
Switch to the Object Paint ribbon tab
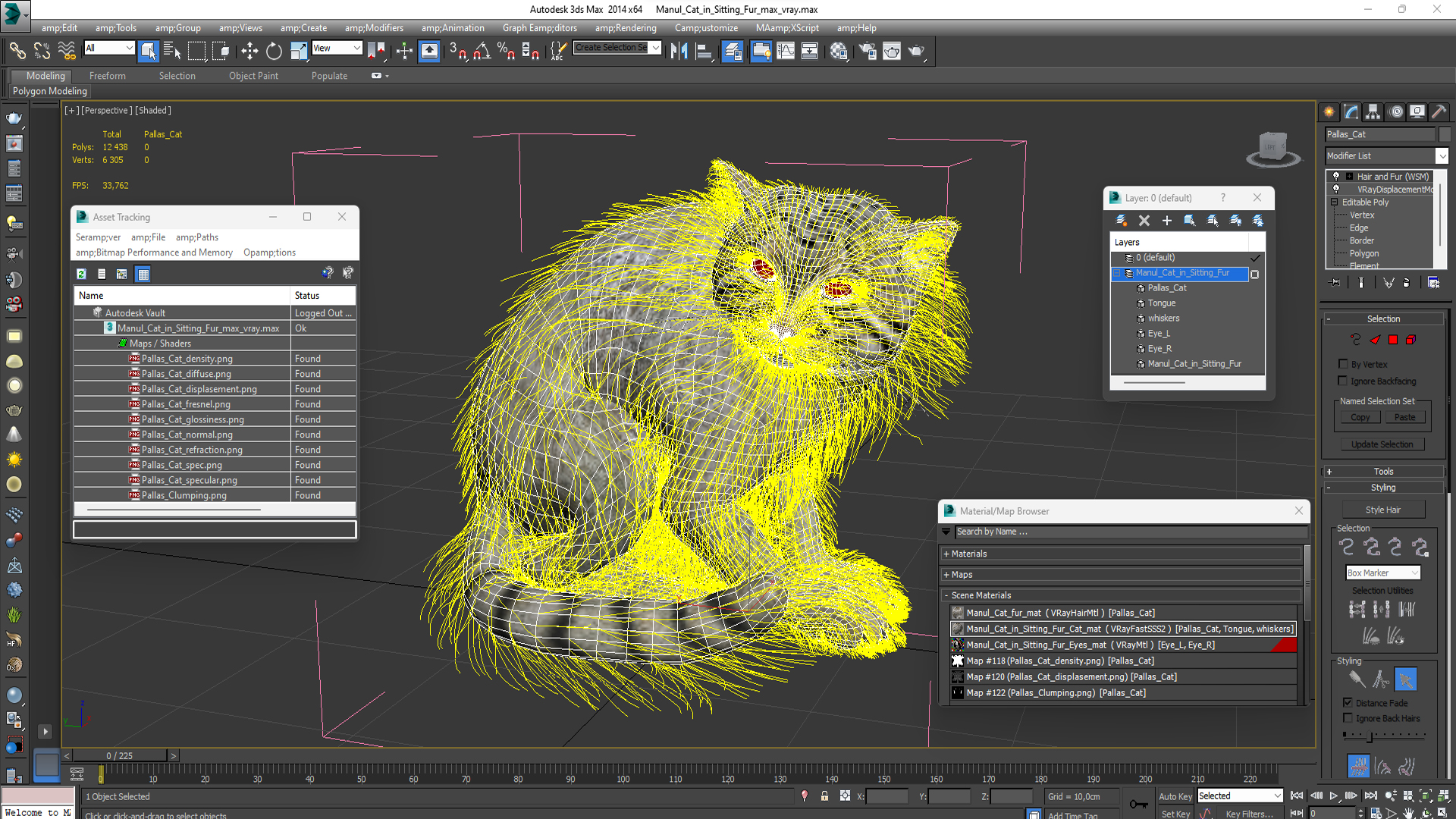click(253, 76)
